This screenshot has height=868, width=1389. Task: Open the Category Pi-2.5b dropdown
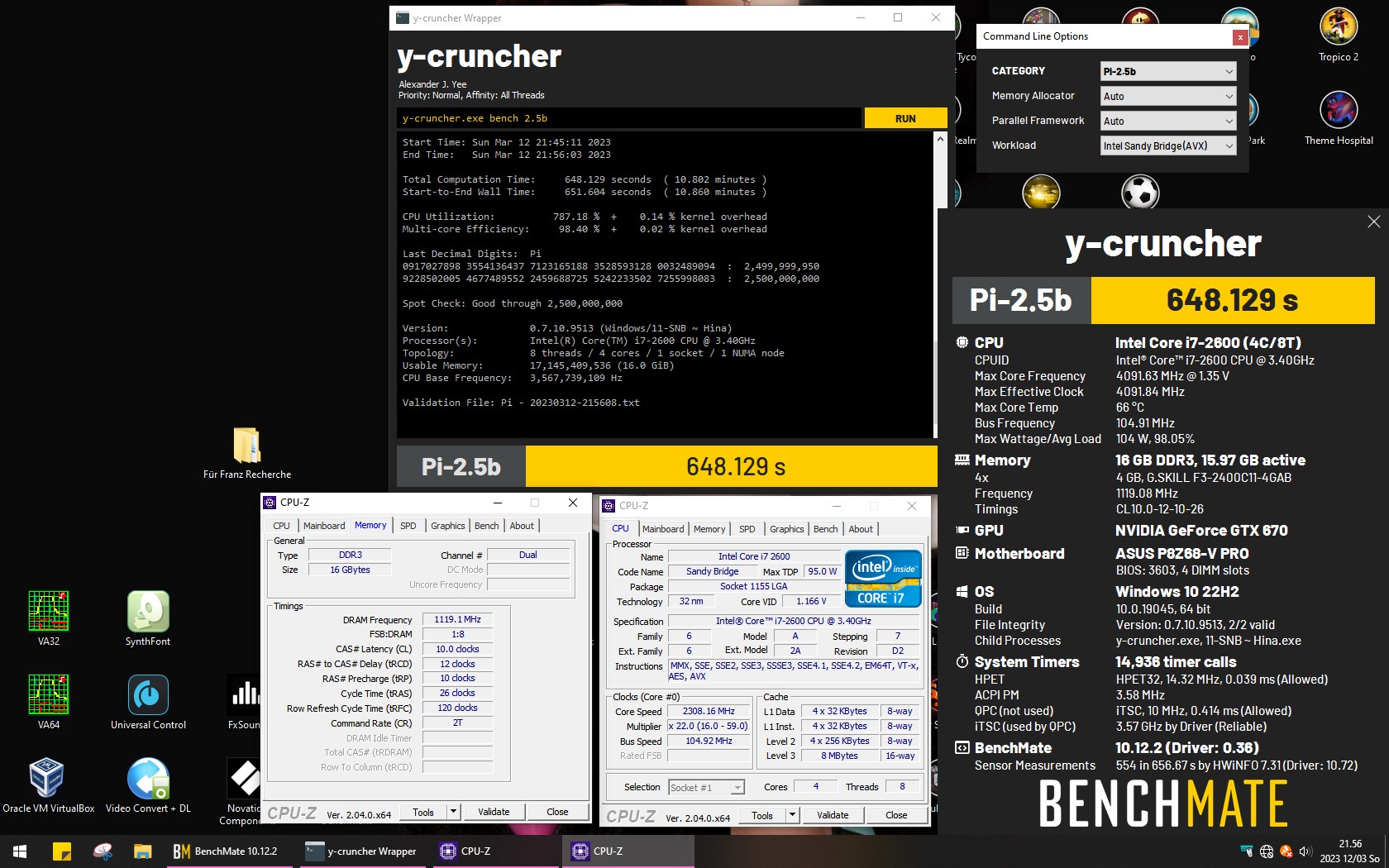click(1168, 71)
